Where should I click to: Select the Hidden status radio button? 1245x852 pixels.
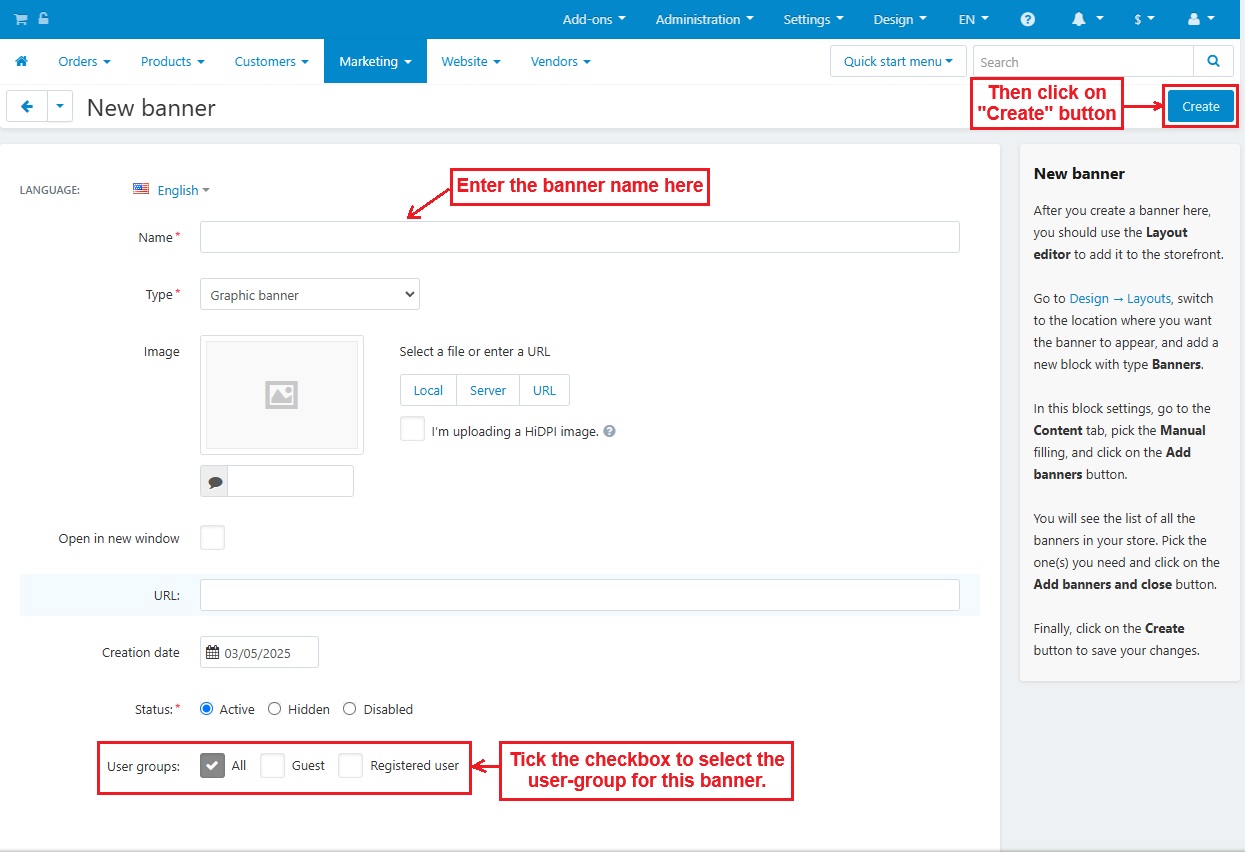coord(274,709)
